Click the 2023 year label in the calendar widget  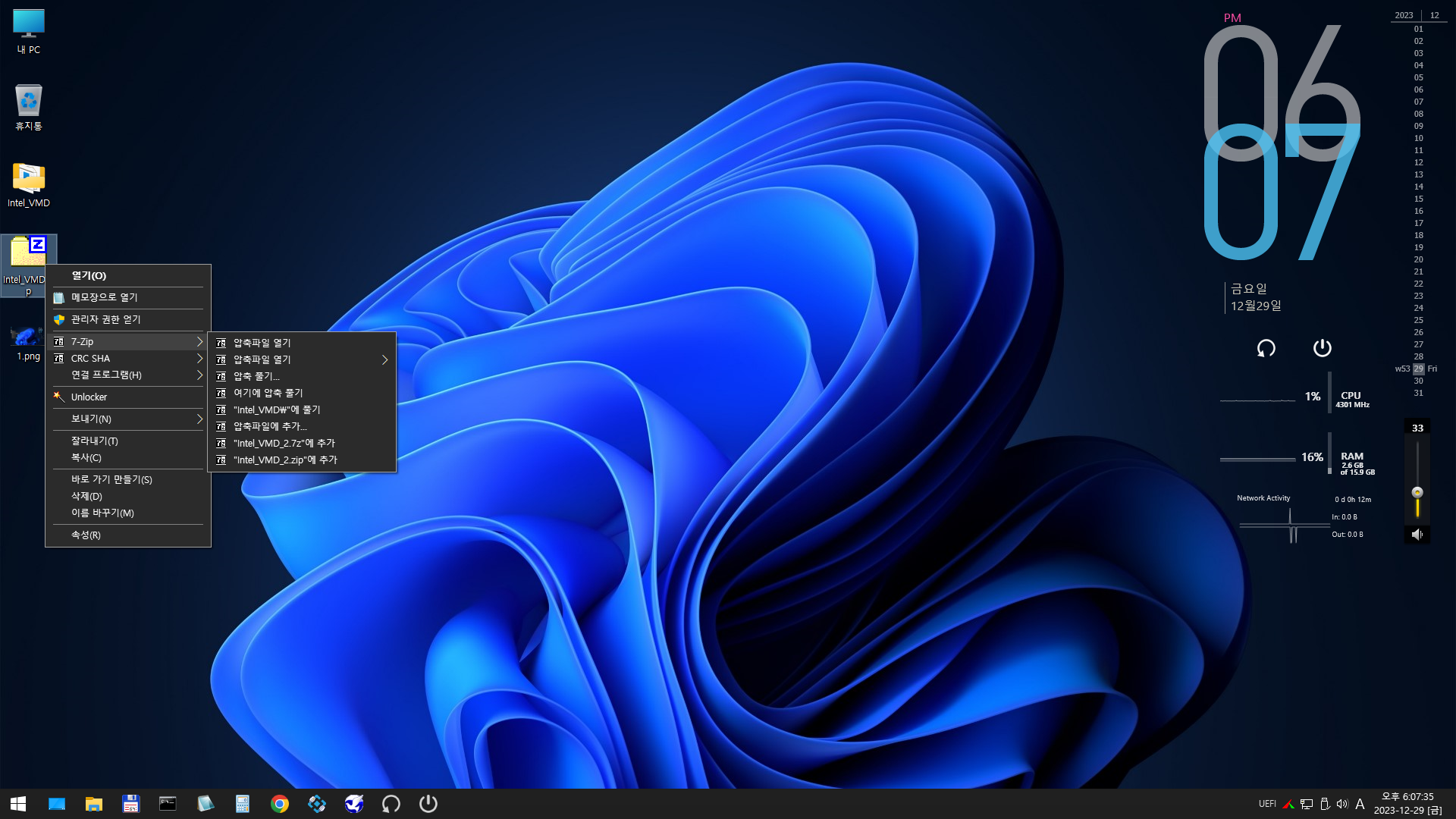point(1404,15)
